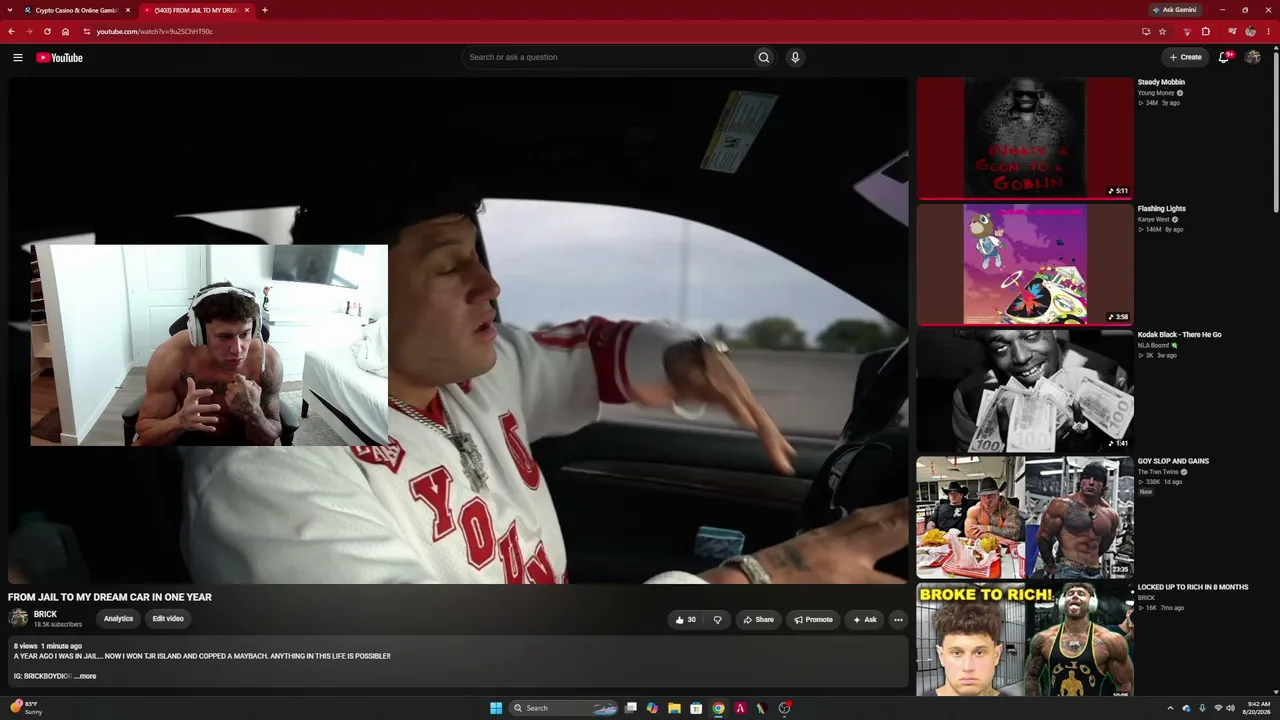Open the YouTube notifications bell
1280x720 pixels.
click(x=1224, y=57)
